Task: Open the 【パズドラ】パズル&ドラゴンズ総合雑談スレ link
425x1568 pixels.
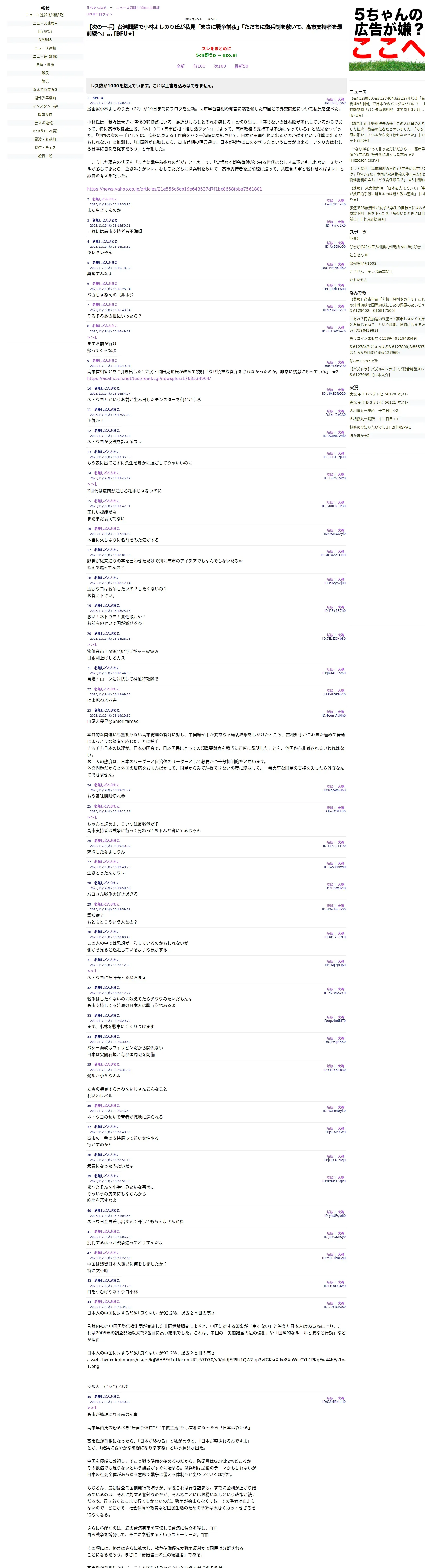Action: [387, 372]
